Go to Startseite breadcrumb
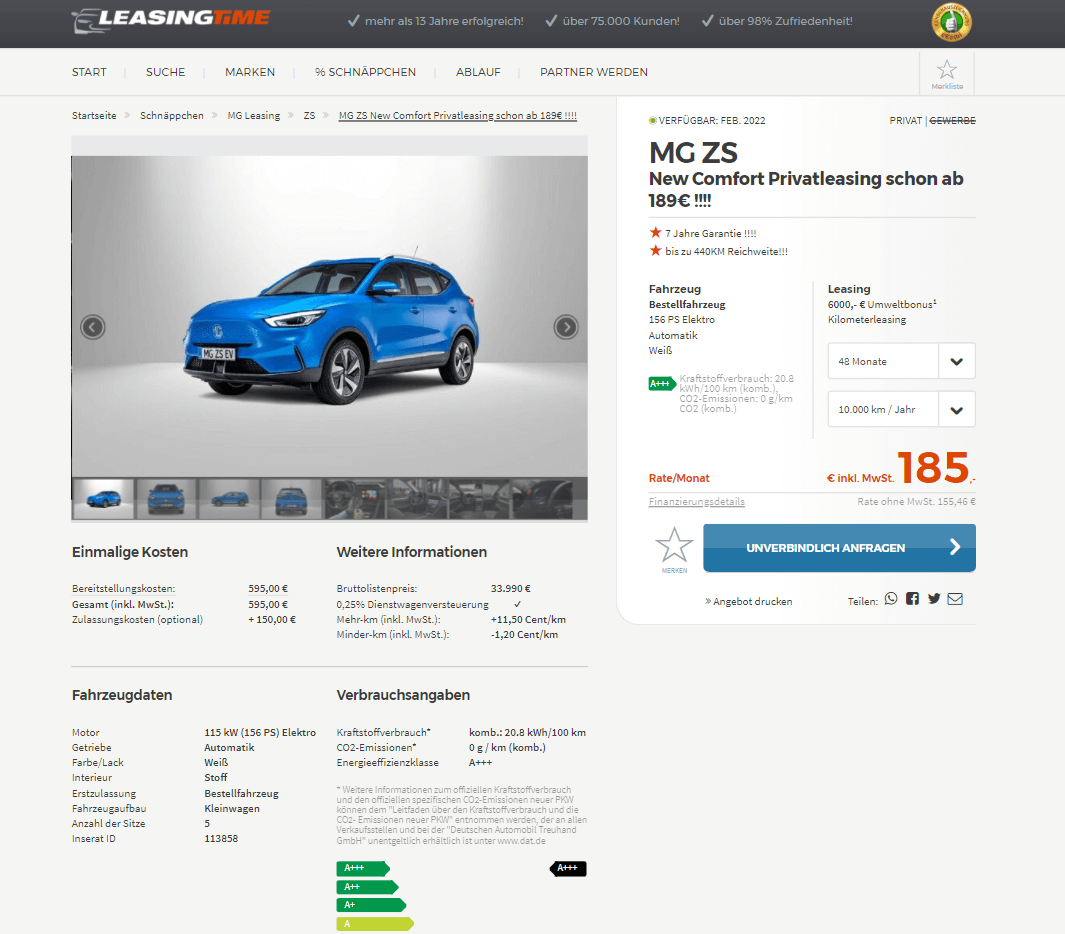Screen dimensions: 1065x934 (94, 115)
